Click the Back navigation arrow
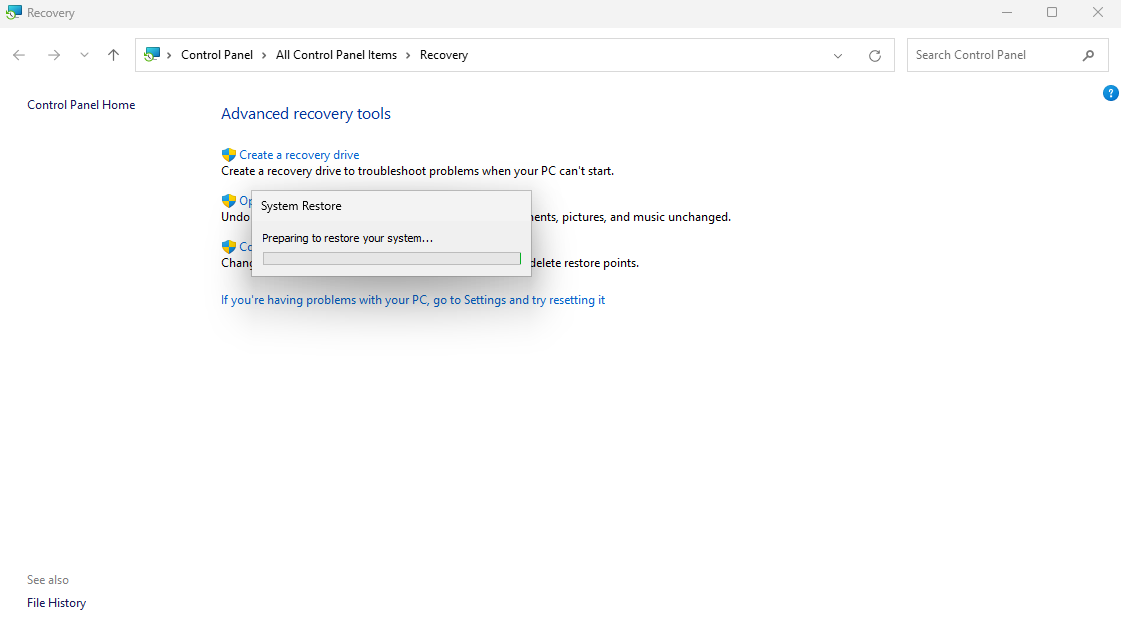The width and height of the screenshot is (1121, 624). [x=19, y=55]
